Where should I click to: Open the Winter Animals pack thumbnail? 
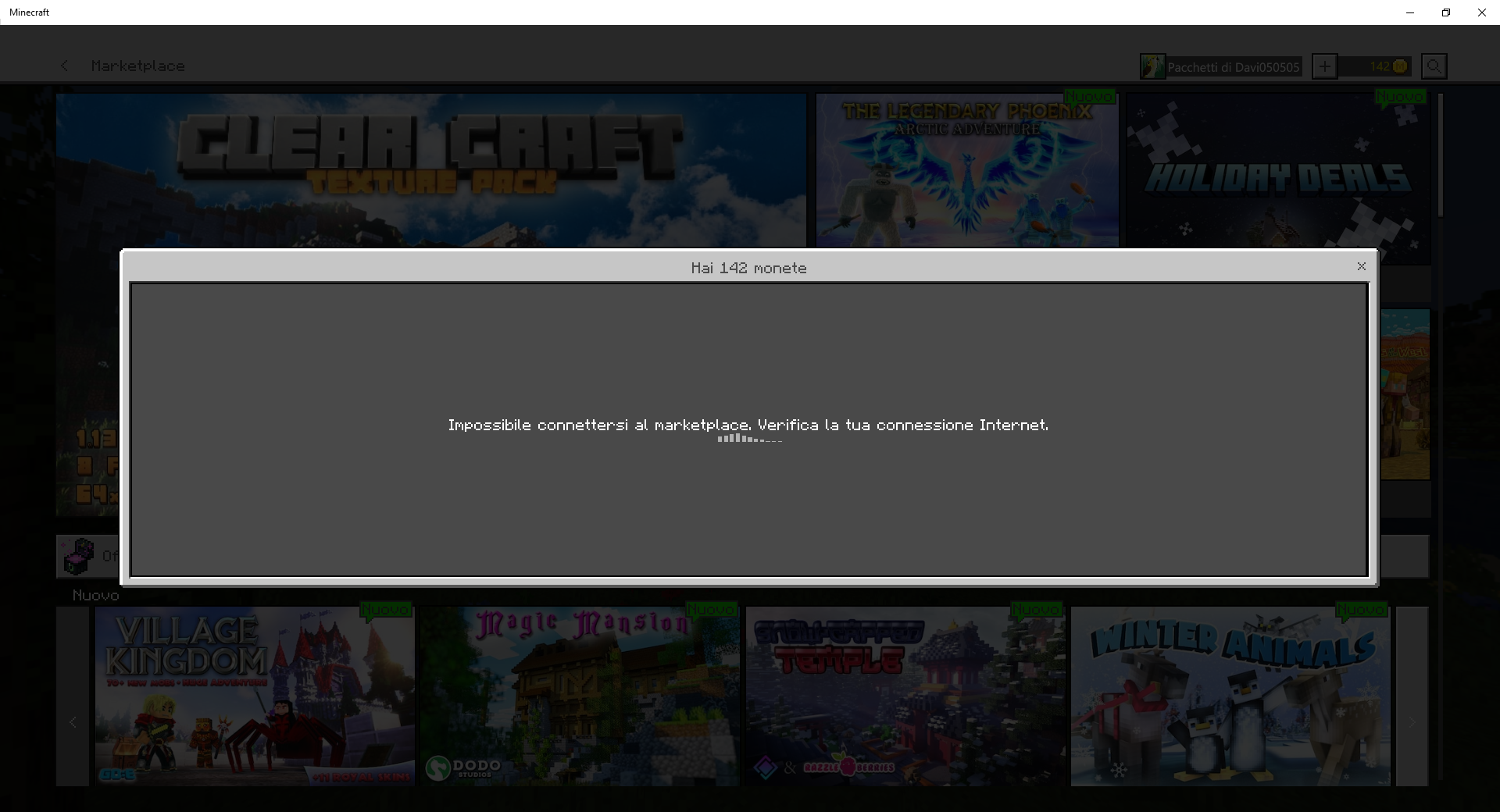coord(1230,696)
